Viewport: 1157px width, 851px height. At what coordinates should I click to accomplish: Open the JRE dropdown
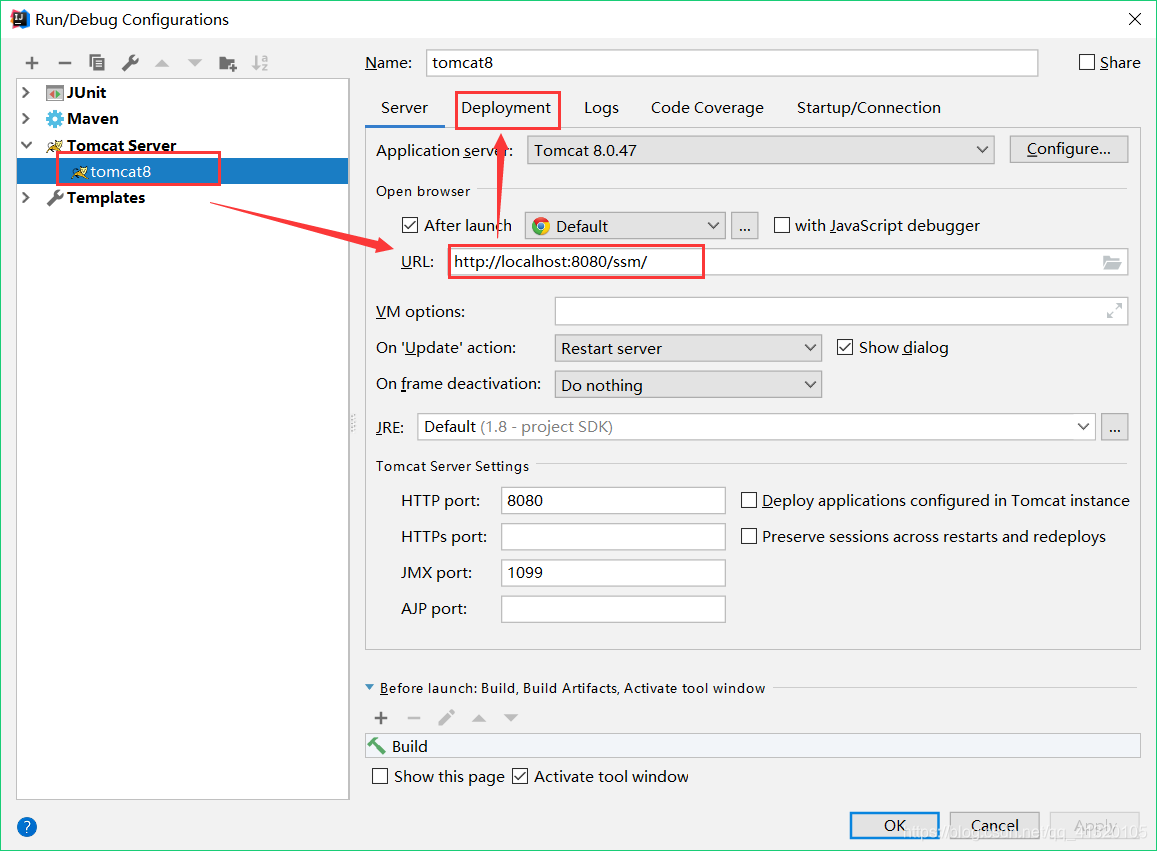pos(756,427)
